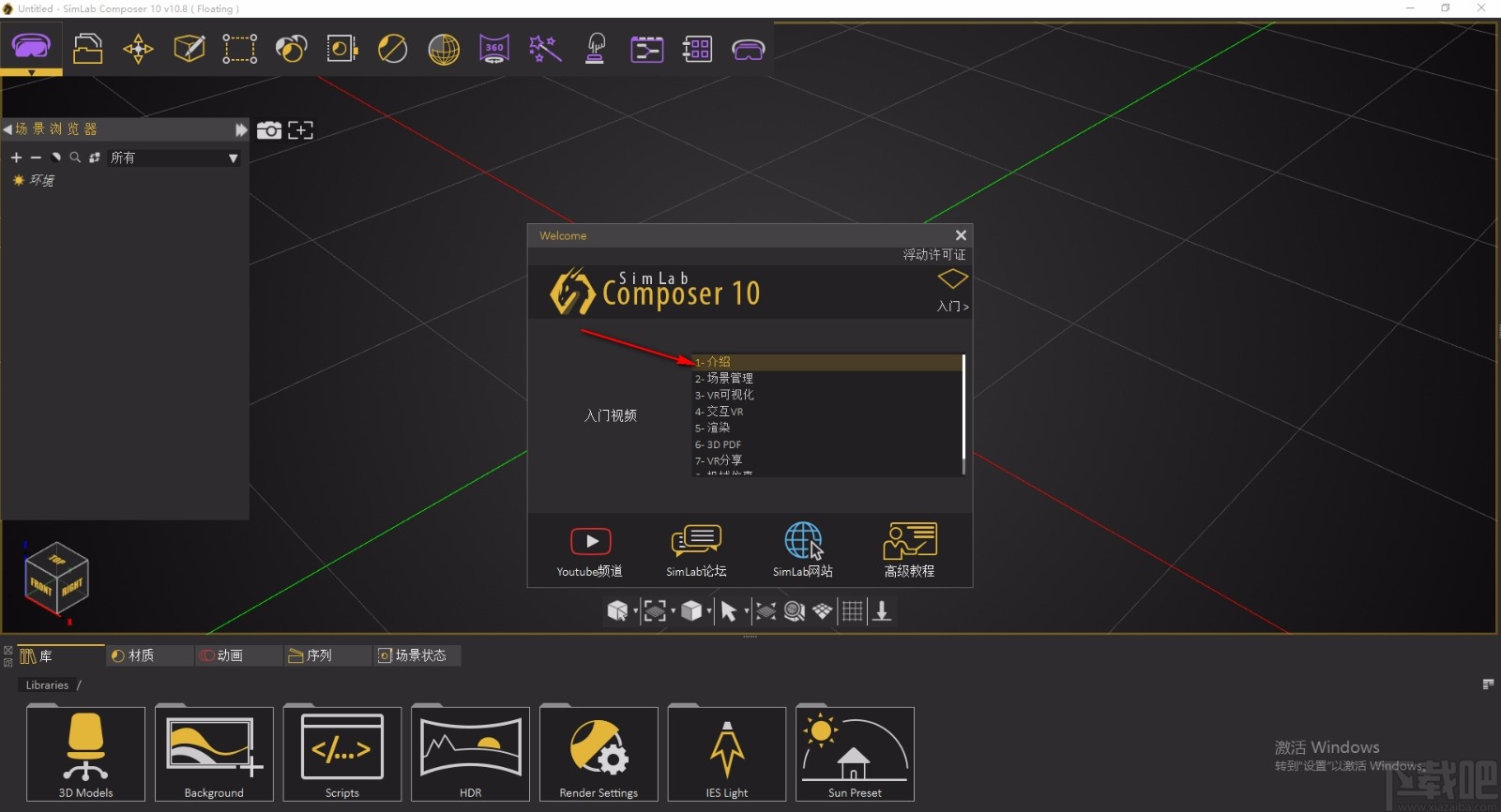The width and height of the screenshot is (1501, 812).
Task: Click the double arrow on scene browser header
Action: click(241, 129)
